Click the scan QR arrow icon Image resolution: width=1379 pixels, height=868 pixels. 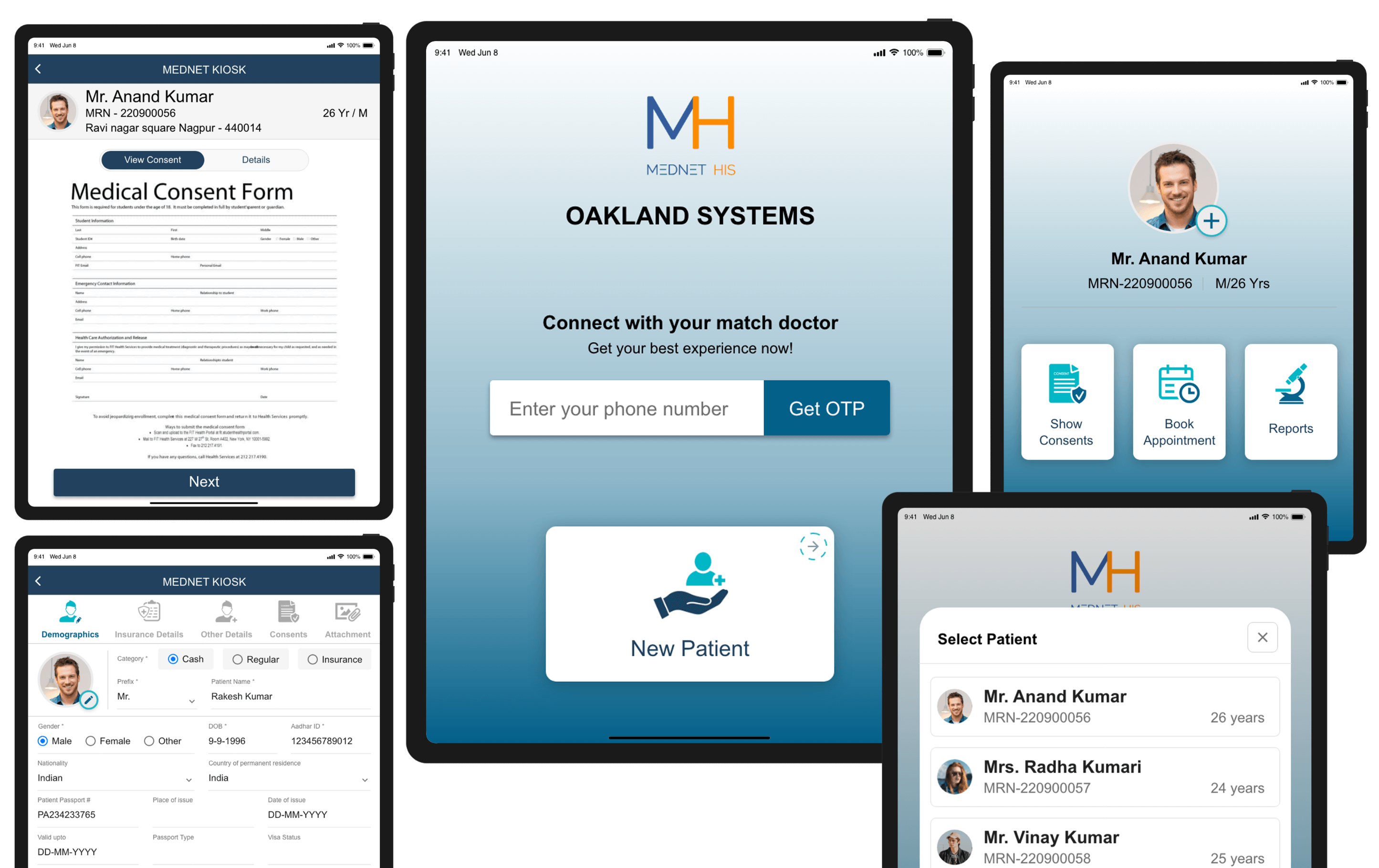(814, 547)
